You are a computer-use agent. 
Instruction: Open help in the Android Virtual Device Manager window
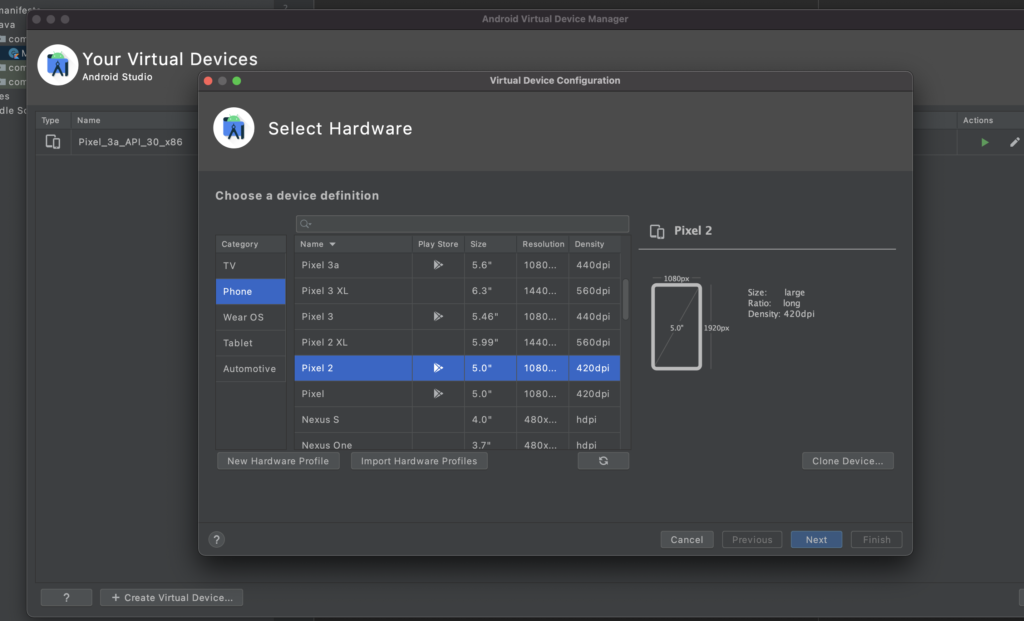(66, 597)
